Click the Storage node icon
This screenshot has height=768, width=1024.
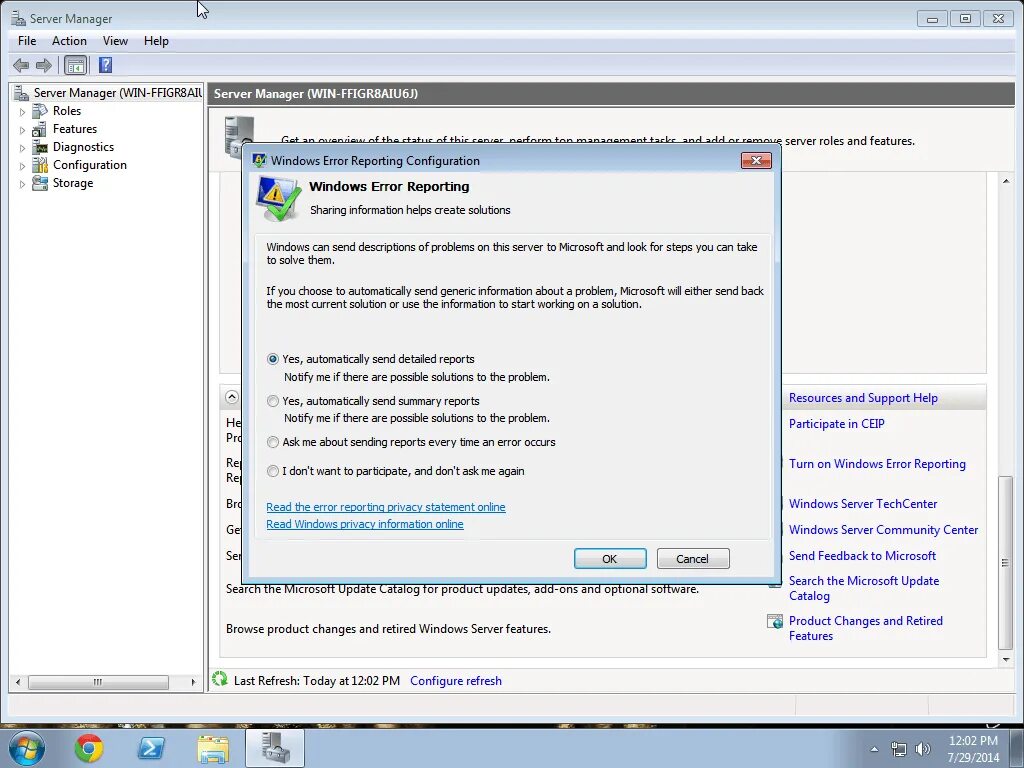40,184
